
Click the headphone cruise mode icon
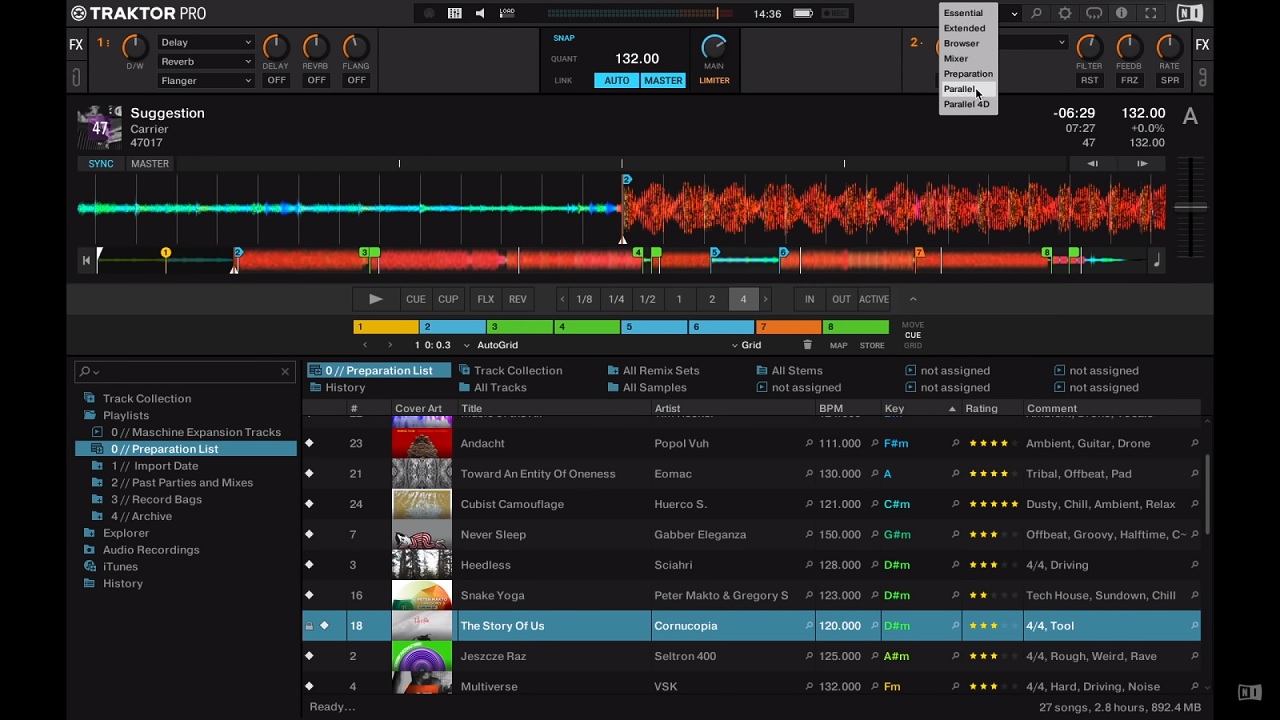click(1094, 14)
